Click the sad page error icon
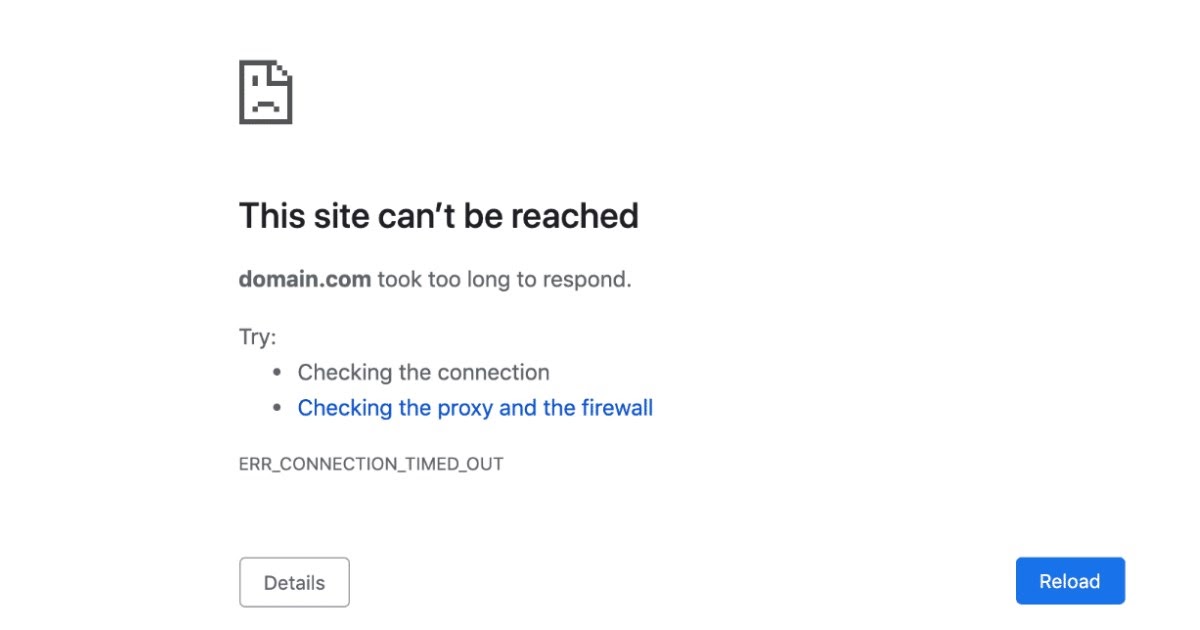This screenshot has width=1200, height=630. tap(265, 92)
